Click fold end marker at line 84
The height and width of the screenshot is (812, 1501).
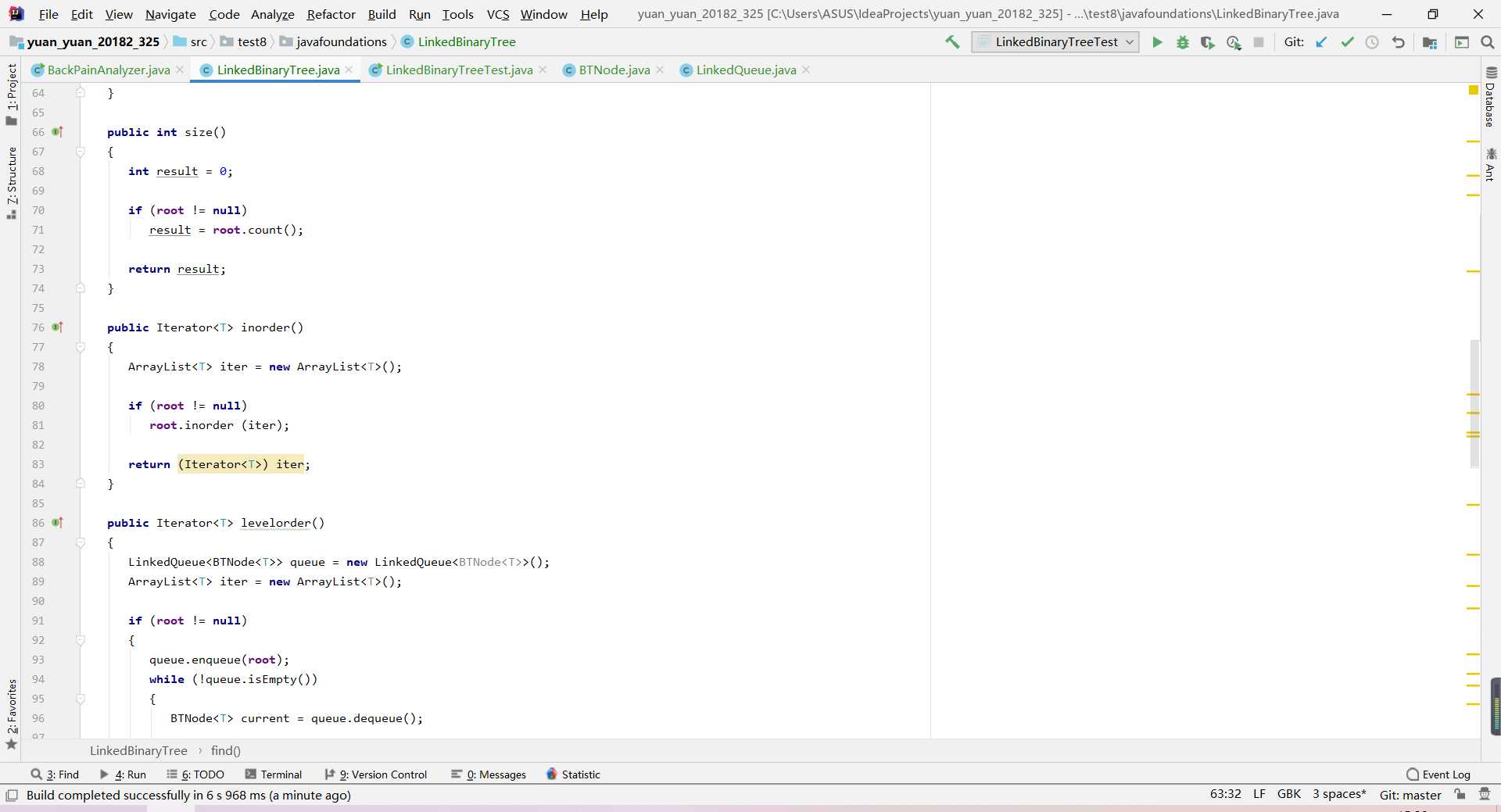pyautogui.click(x=81, y=484)
